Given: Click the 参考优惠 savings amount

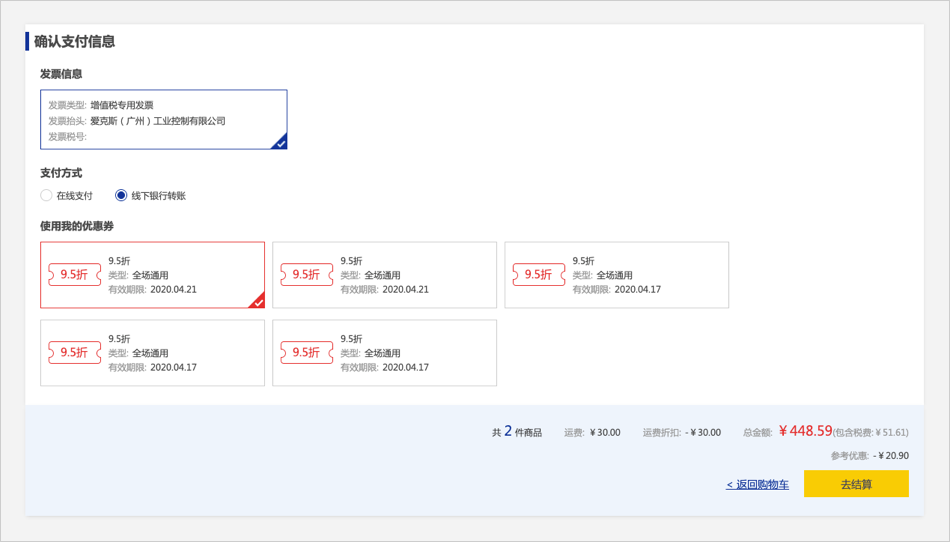Looking at the screenshot, I should point(891,456).
